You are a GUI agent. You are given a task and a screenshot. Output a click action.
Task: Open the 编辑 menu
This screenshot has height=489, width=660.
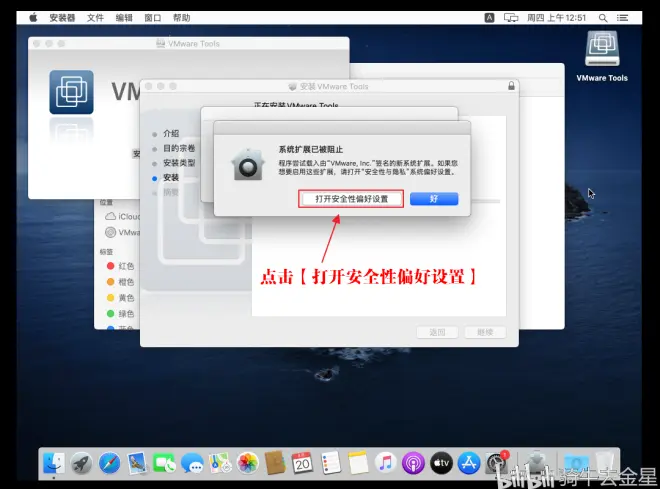(x=124, y=18)
